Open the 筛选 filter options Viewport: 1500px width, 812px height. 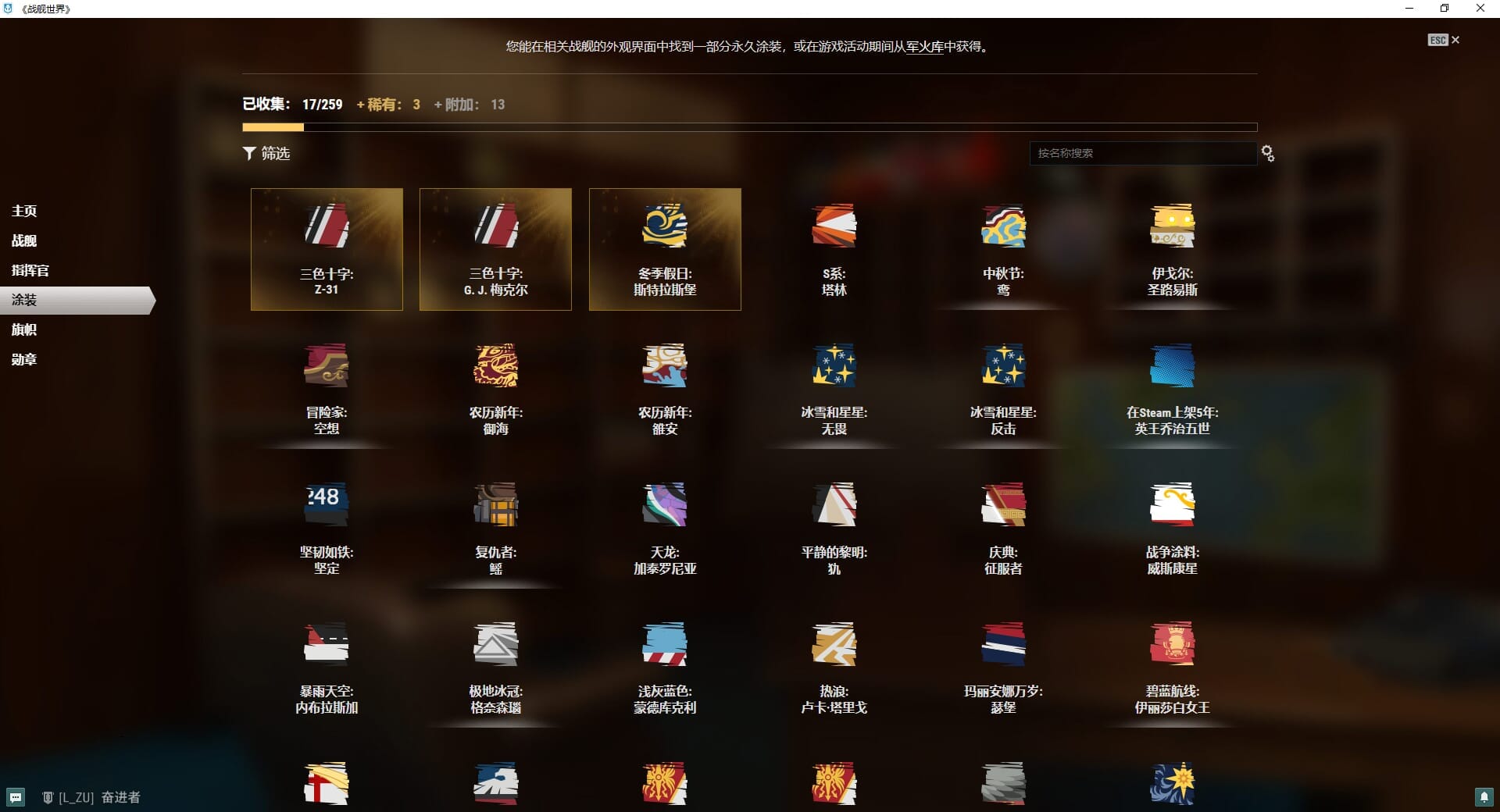tap(266, 154)
